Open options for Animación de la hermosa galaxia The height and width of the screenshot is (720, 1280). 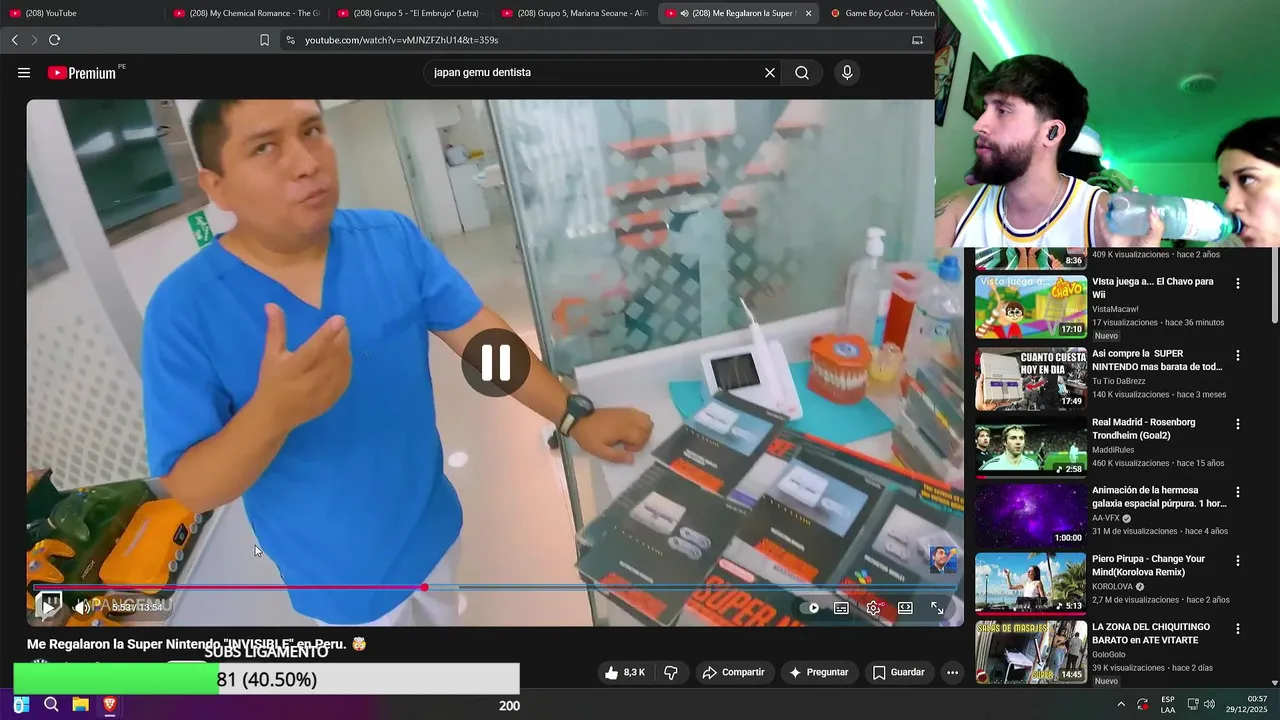pyautogui.click(x=1238, y=493)
